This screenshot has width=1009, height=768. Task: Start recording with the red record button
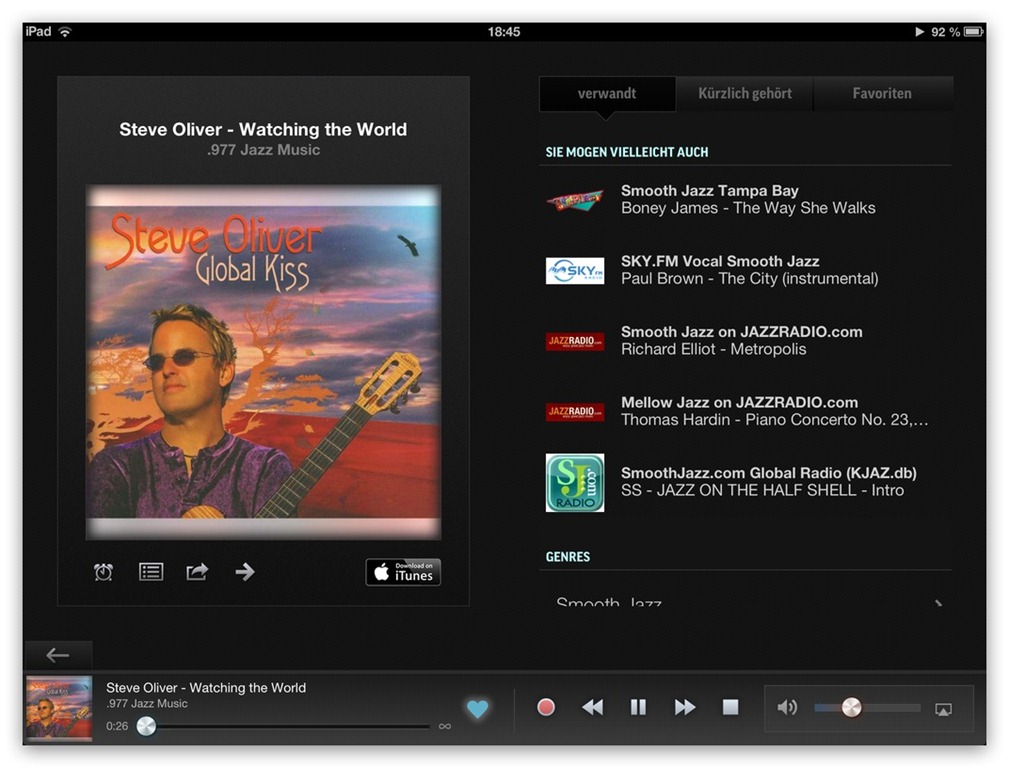[546, 708]
